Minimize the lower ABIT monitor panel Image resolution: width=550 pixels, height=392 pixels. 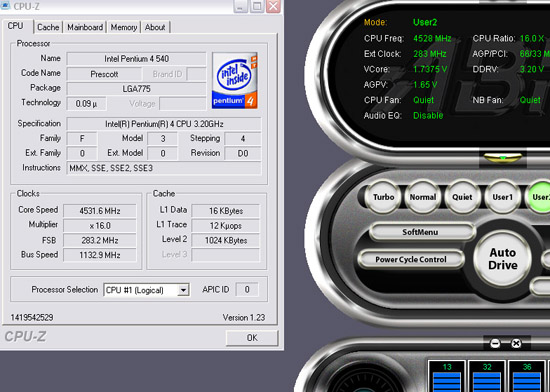tap(495, 343)
